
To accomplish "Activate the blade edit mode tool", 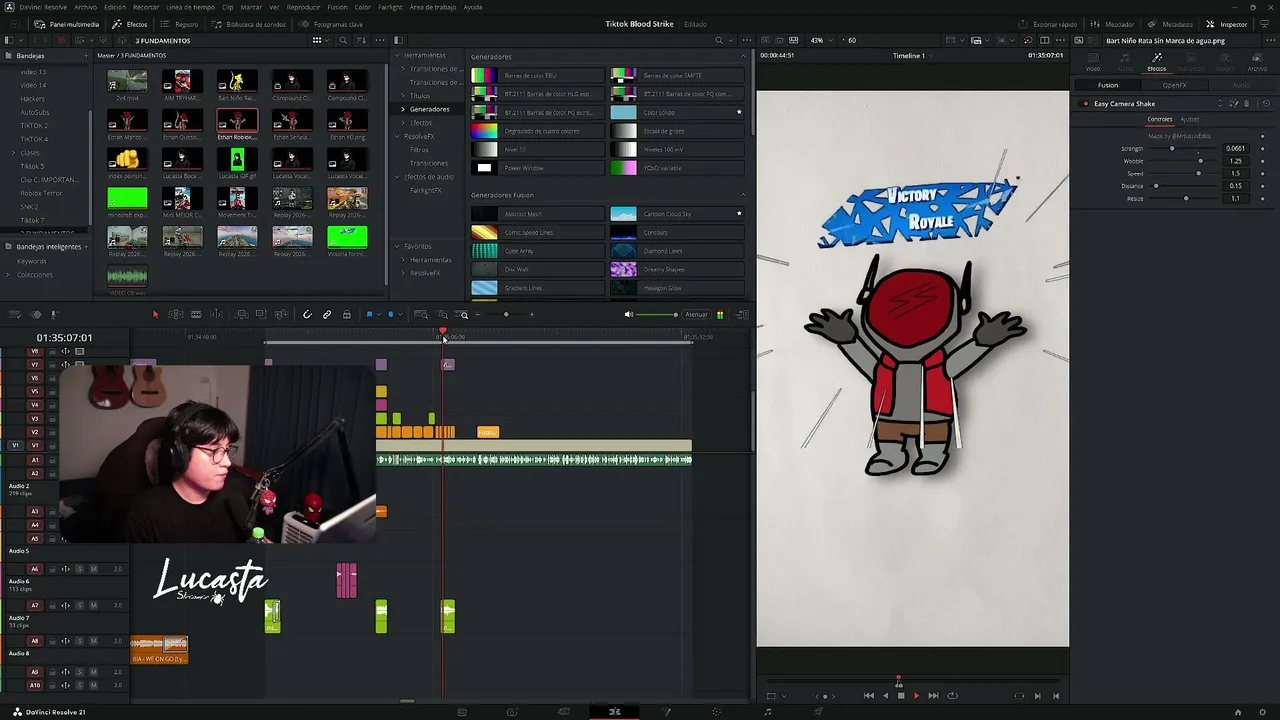I will coord(196,315).
